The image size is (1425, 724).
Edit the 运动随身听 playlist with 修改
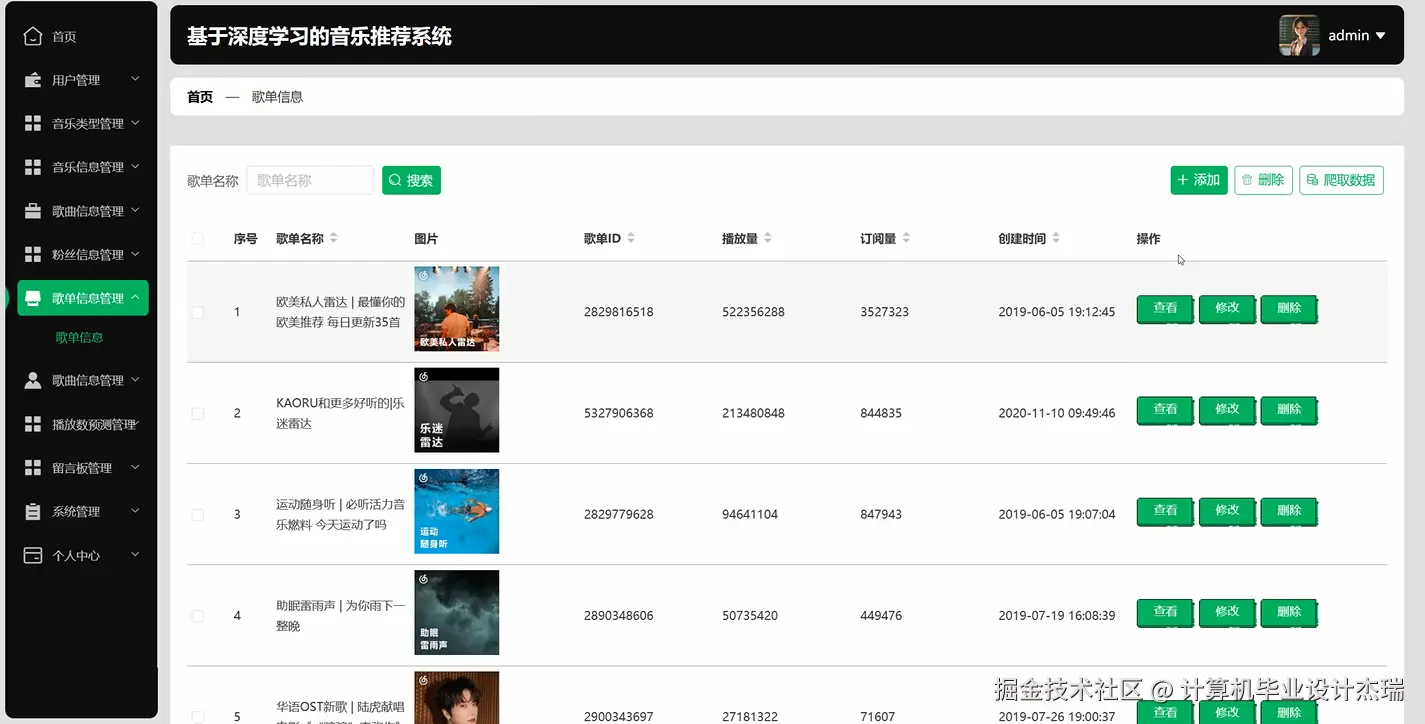(x=1227, y=511)
